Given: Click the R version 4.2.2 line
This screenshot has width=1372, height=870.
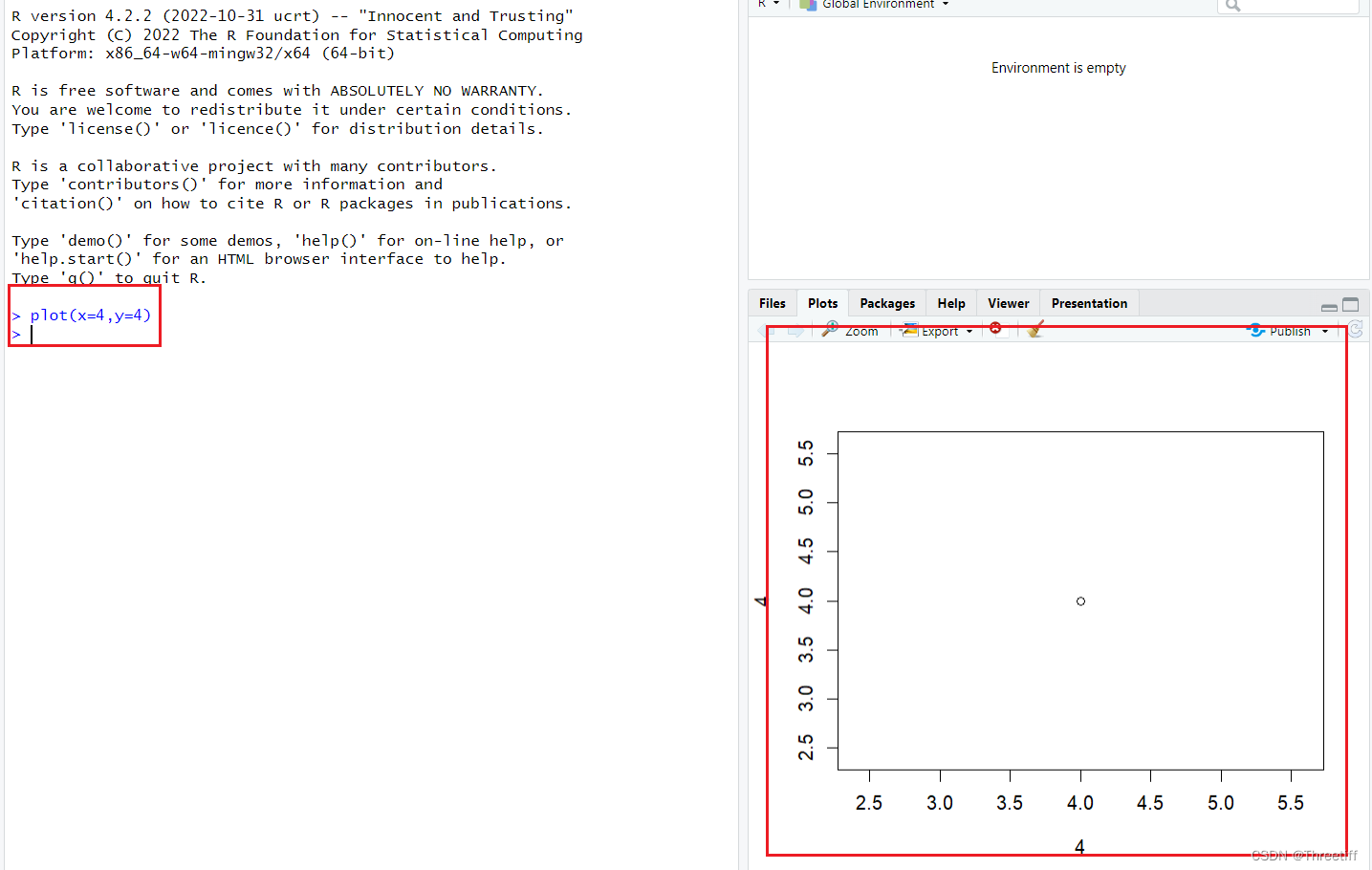Looking at the screenshot, I should coord(293,16).
